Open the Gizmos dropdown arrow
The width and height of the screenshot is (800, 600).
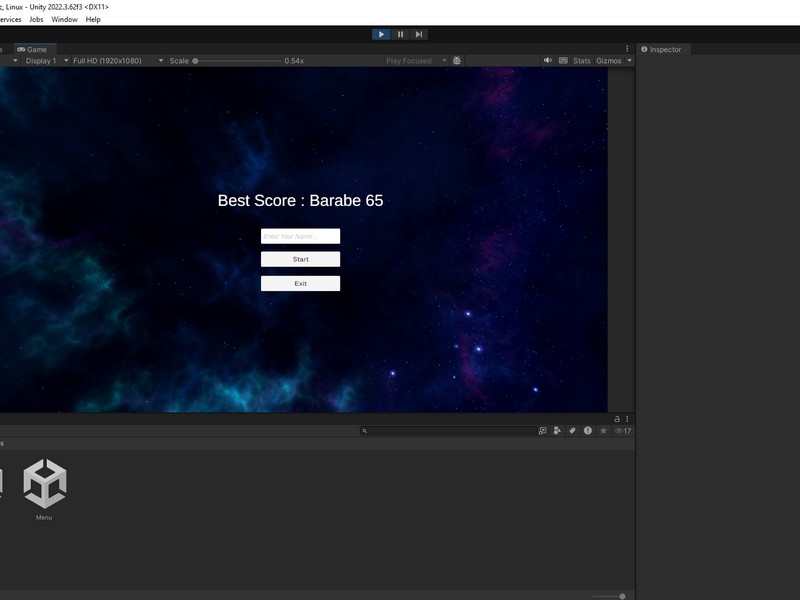[629, 61]
